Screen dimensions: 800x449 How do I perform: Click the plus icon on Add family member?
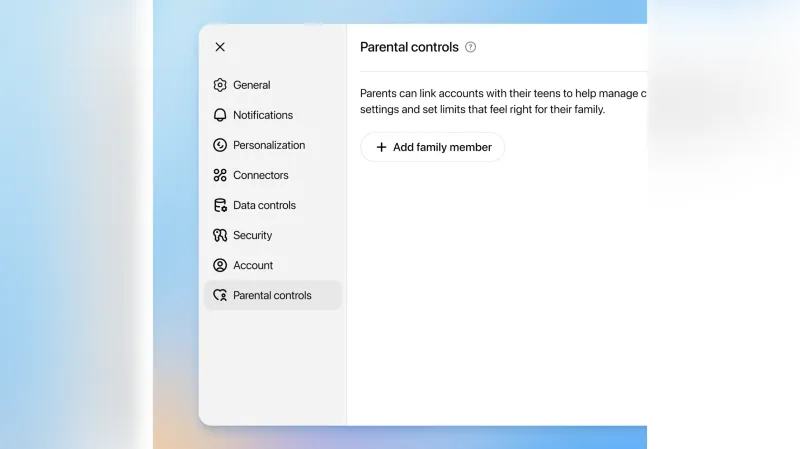[381, 147]
